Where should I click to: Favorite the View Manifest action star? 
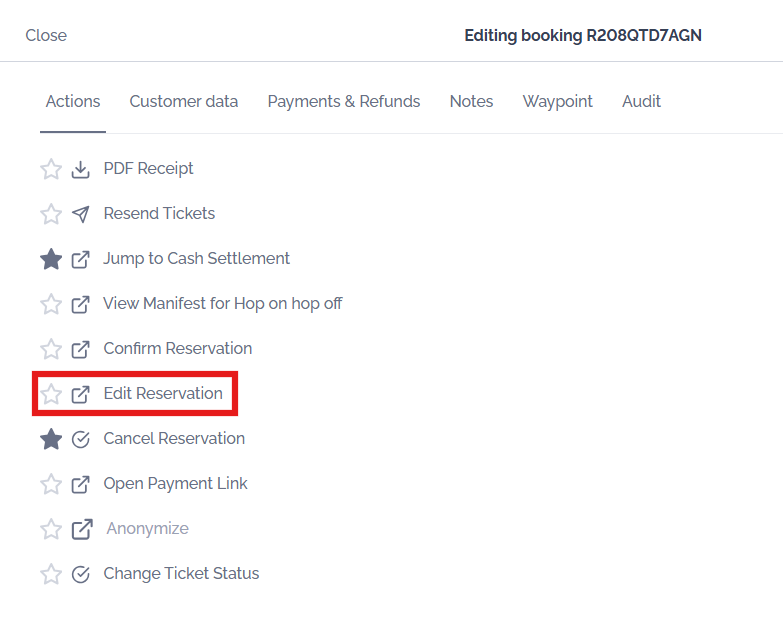[51, 304]
